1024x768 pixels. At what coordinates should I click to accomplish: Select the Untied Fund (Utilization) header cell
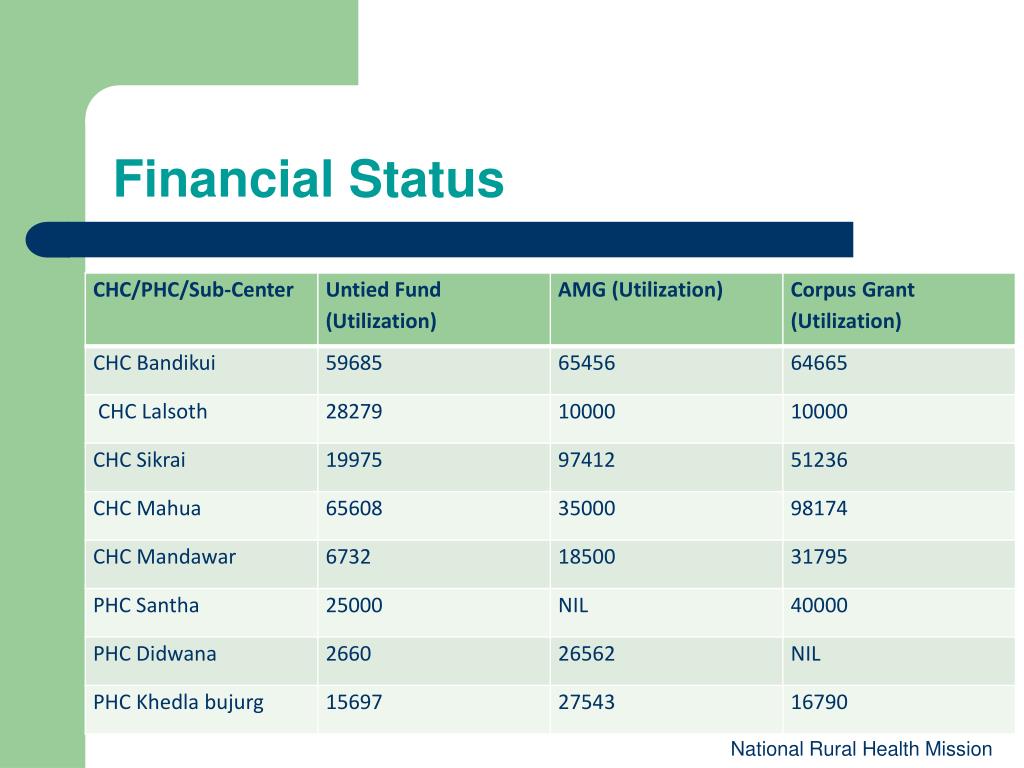pyautogui.click(x=434, y=309)
